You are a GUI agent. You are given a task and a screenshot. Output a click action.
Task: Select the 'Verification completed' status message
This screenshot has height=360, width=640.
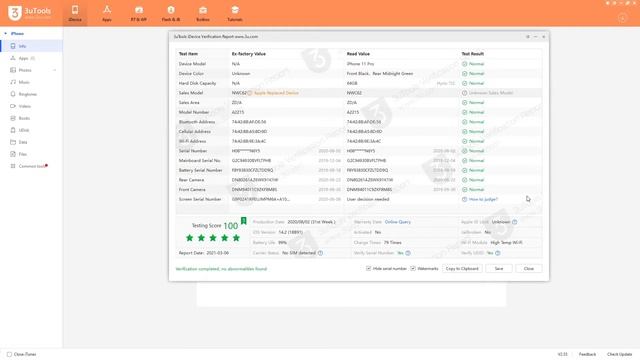pyautogui.click(x=221, y=269)
